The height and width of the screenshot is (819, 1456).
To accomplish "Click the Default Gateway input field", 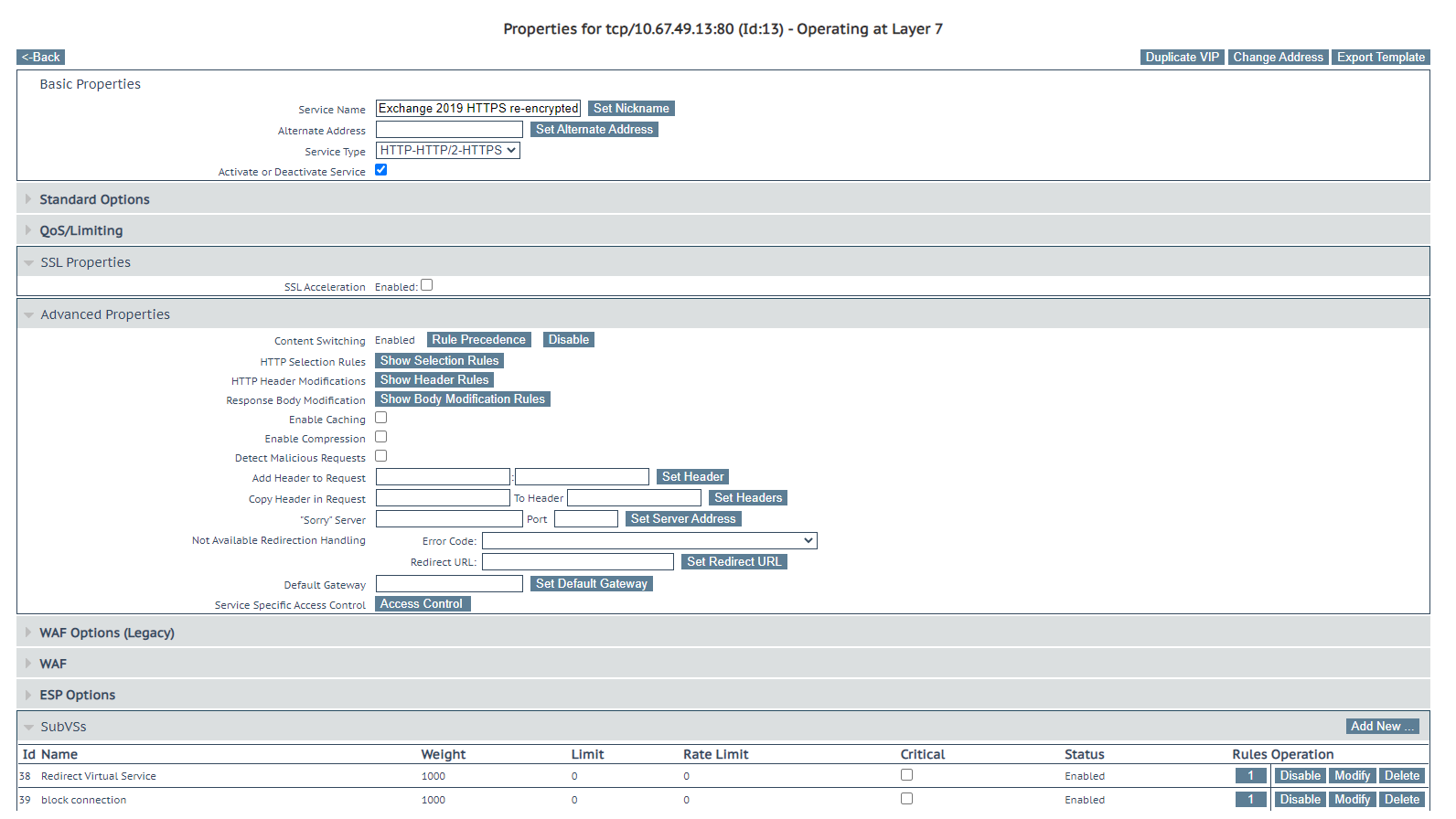I will point(449,583).
